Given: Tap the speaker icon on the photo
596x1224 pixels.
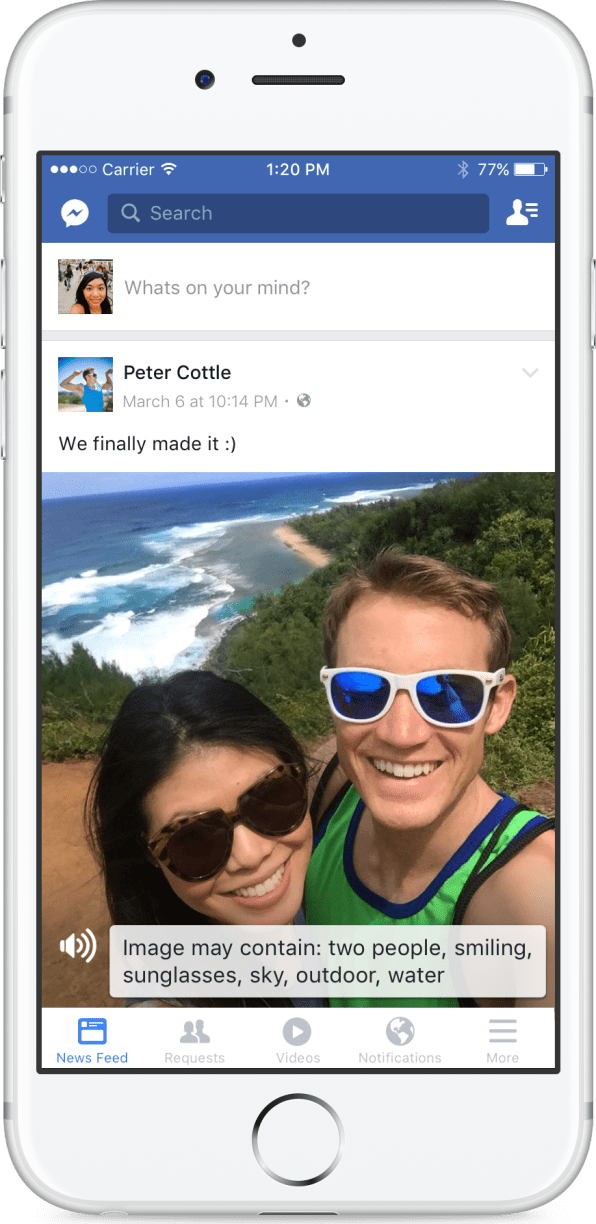Looking at the screenshot, I should pyautogui.click(x=78, y=945).
